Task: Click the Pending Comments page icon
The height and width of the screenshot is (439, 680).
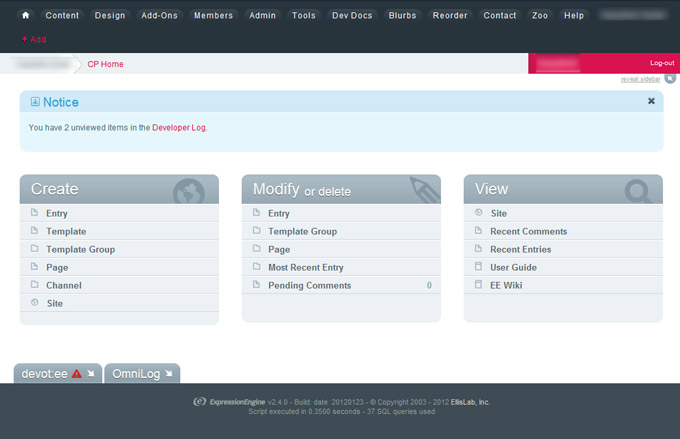Action: click(256, 285)
